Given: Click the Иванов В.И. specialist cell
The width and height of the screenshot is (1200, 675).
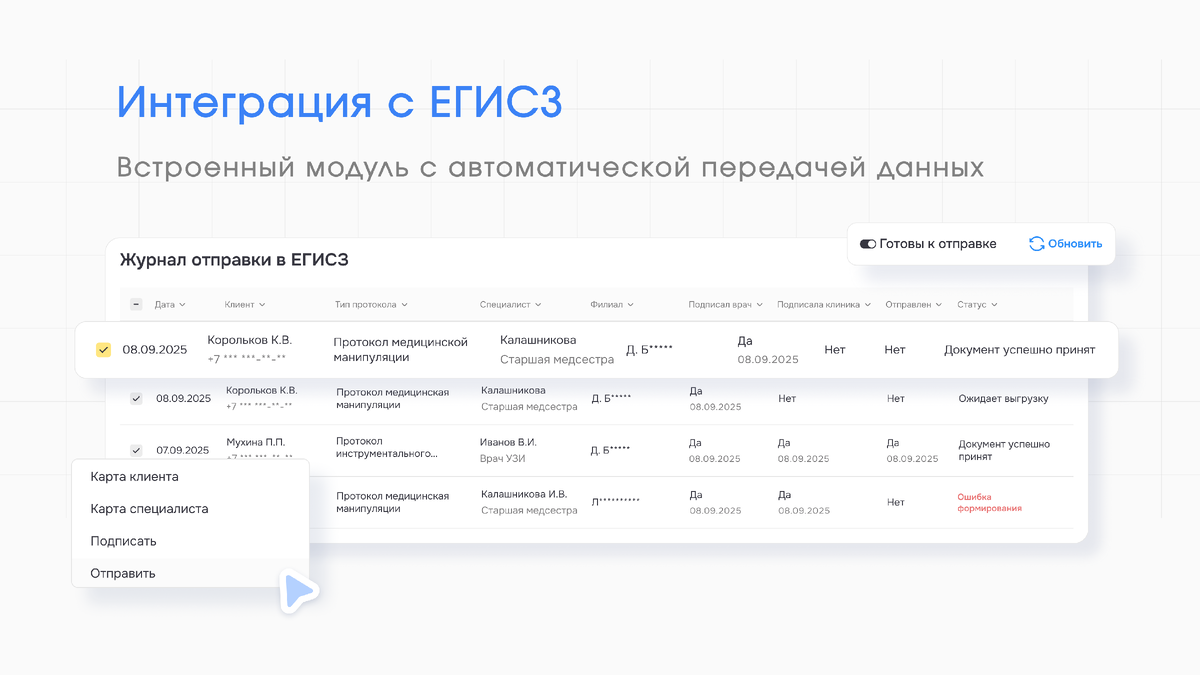Looking at the screenshot, I should (508, 441).
